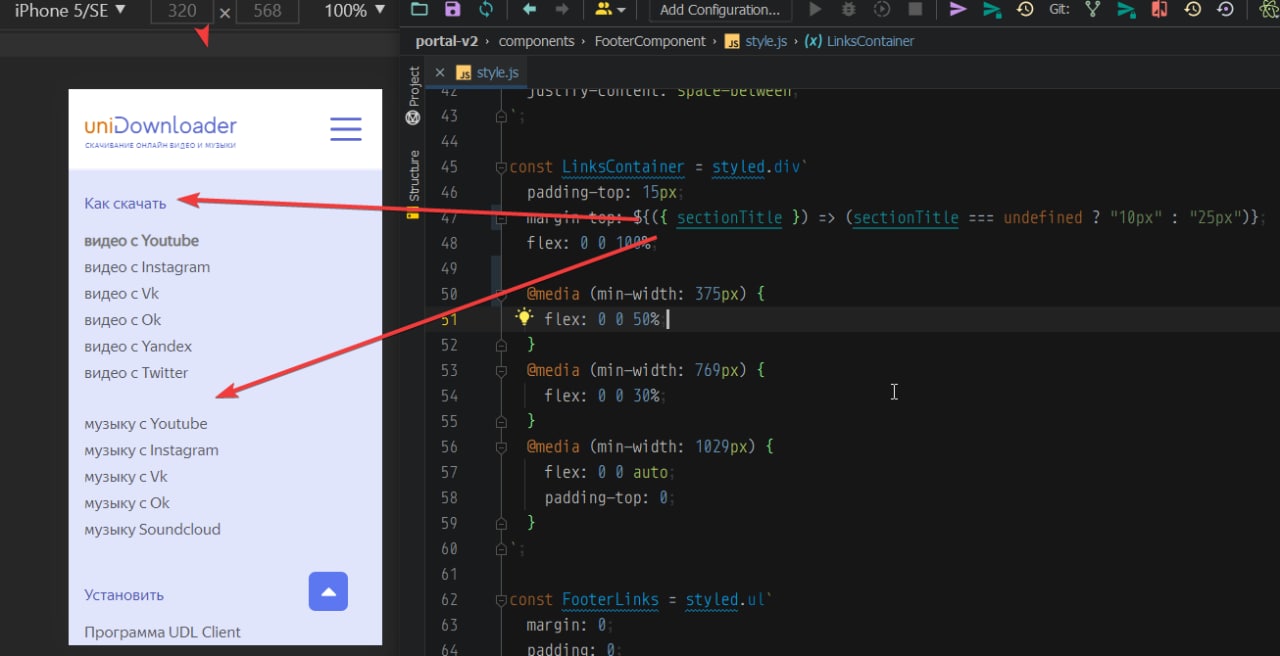The height and width of the screenshot is (656, 1280).
Task: Open the iPhone 5/SE device dropdown
Action: (70, 10)
